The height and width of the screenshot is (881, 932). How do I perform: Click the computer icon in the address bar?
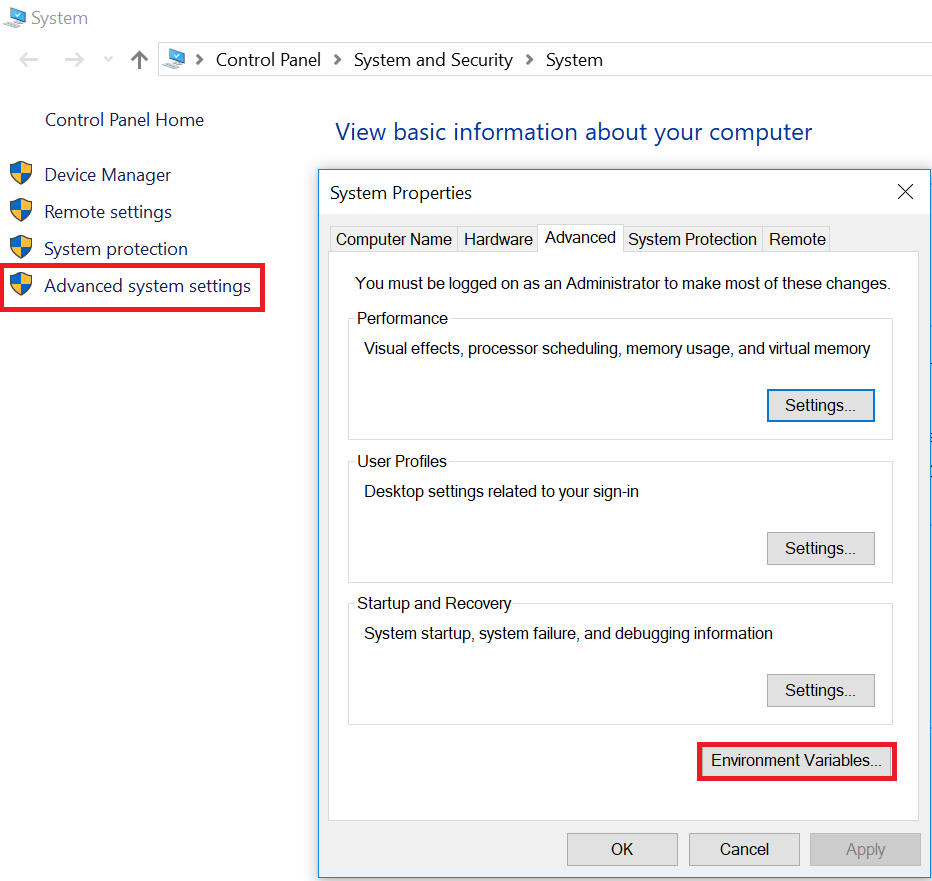pos(174,58)
